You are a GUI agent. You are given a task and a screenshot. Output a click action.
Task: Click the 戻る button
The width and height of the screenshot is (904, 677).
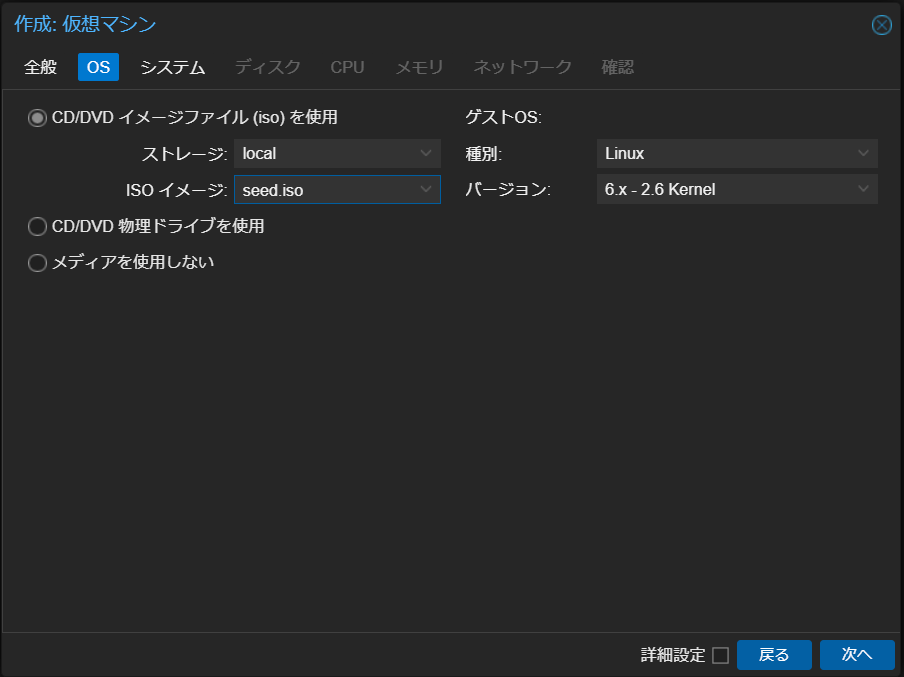(774, 655)
